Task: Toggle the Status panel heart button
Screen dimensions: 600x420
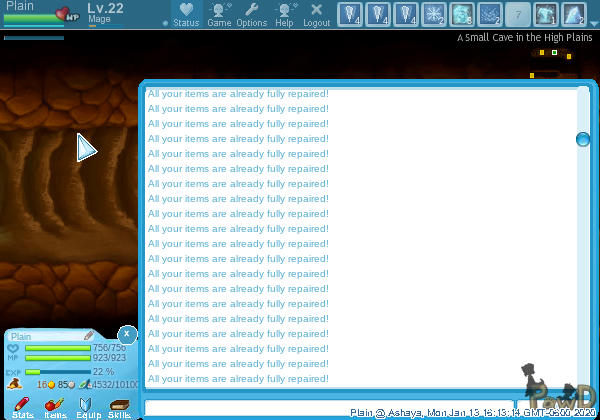Action: [x=186, y=14]
